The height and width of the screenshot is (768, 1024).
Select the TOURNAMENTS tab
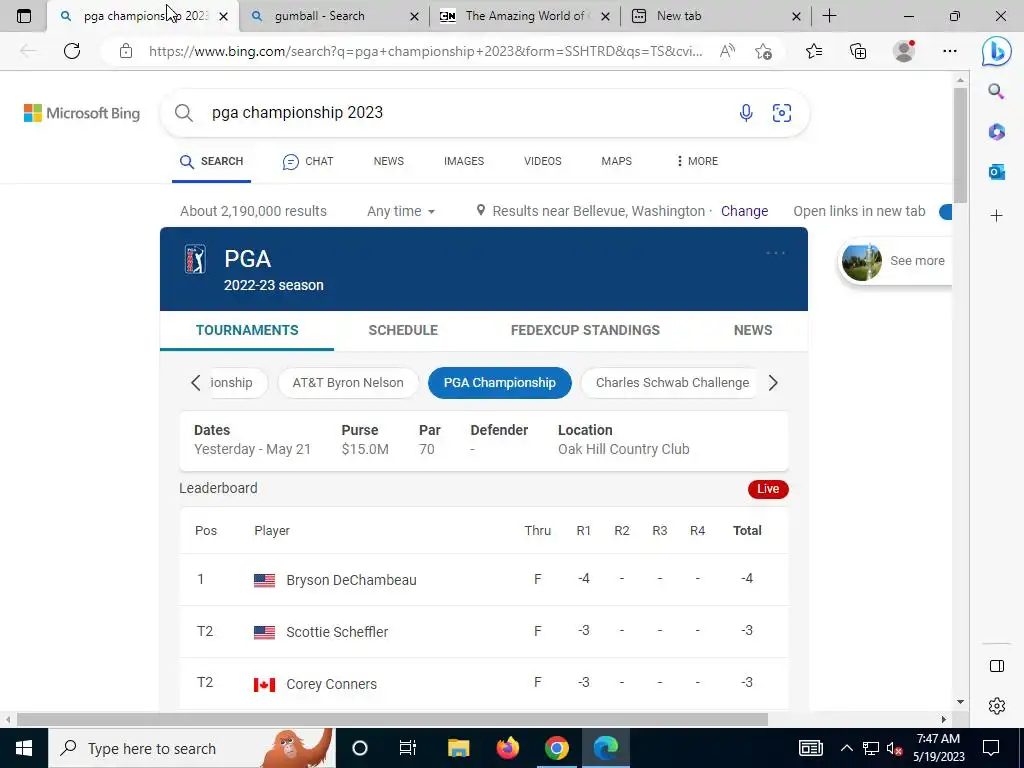click(247, 330)
